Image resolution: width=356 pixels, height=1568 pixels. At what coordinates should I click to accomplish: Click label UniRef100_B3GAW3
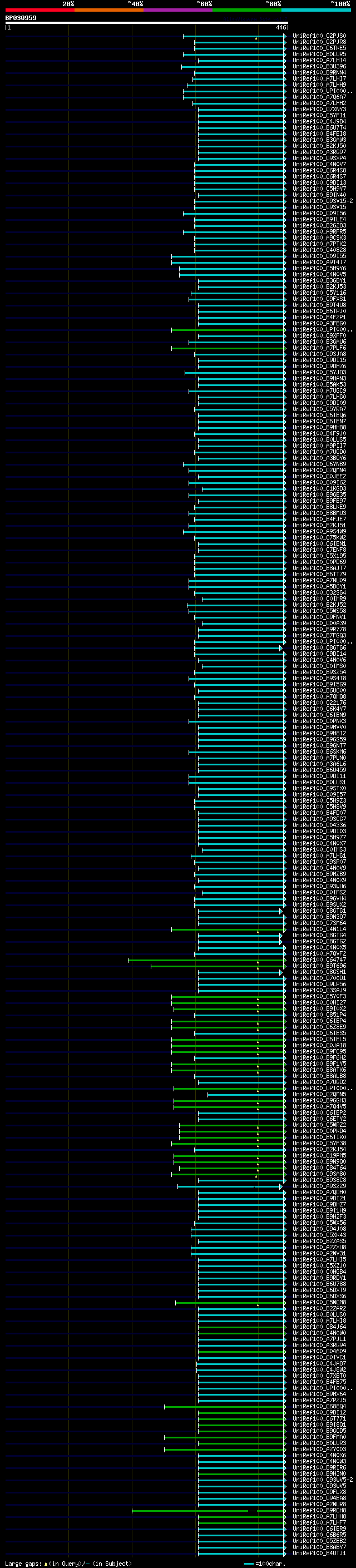pos(319,140)
